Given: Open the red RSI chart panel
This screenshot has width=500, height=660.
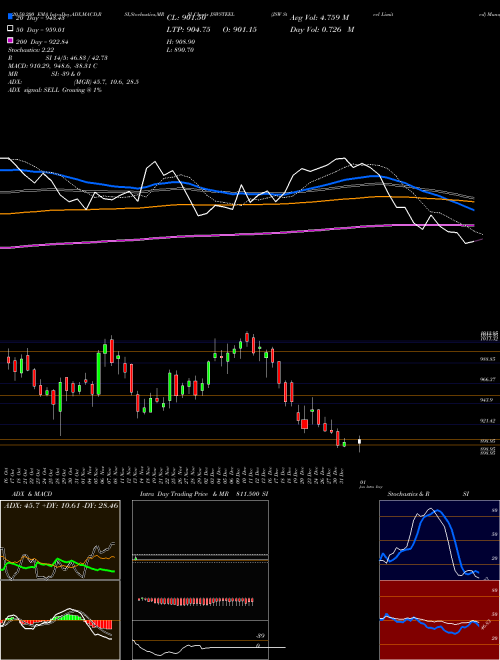Looking at the screenshot, I should pos(439,620).
